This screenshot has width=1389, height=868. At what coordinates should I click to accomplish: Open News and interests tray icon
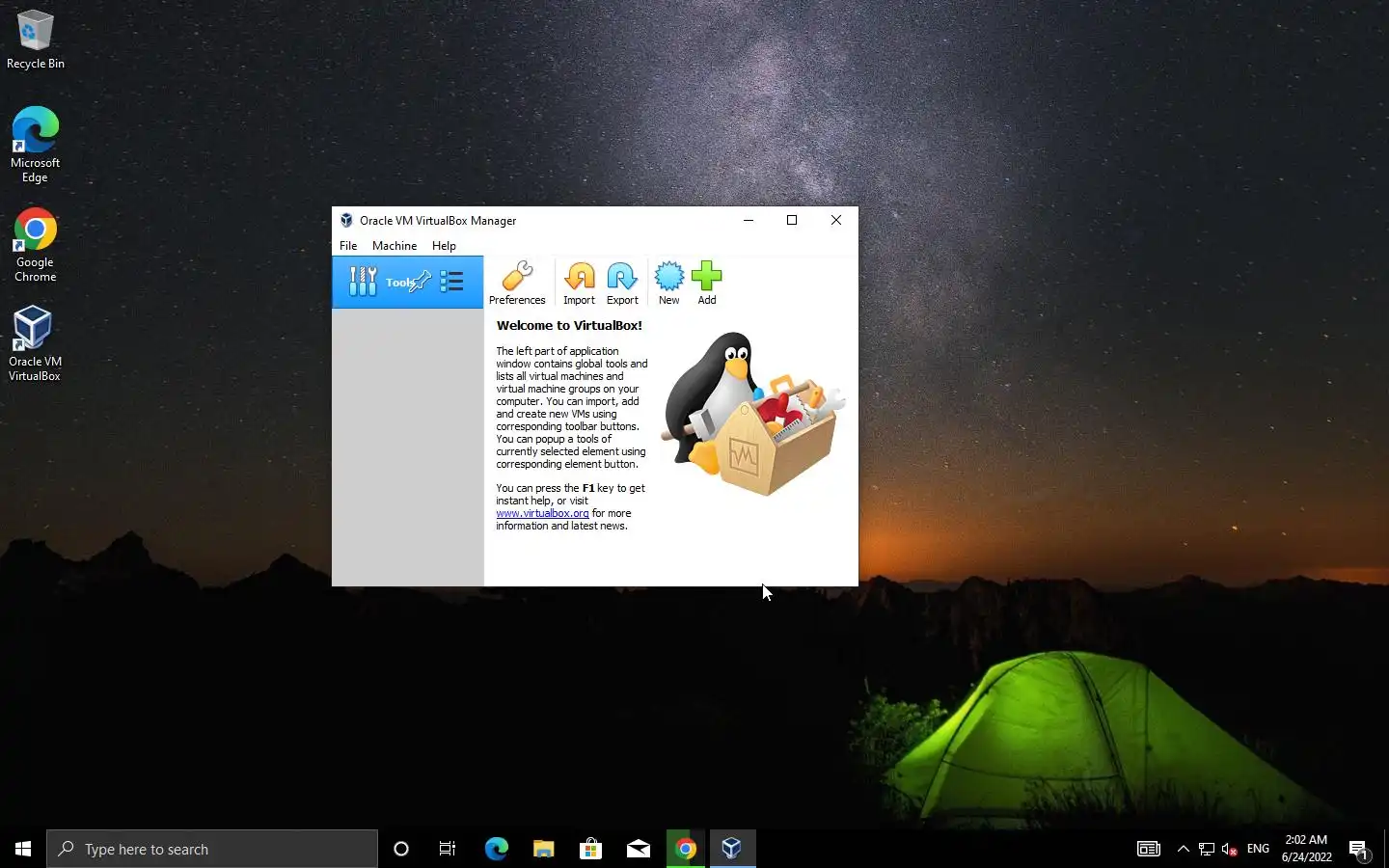click(1149, 849)
